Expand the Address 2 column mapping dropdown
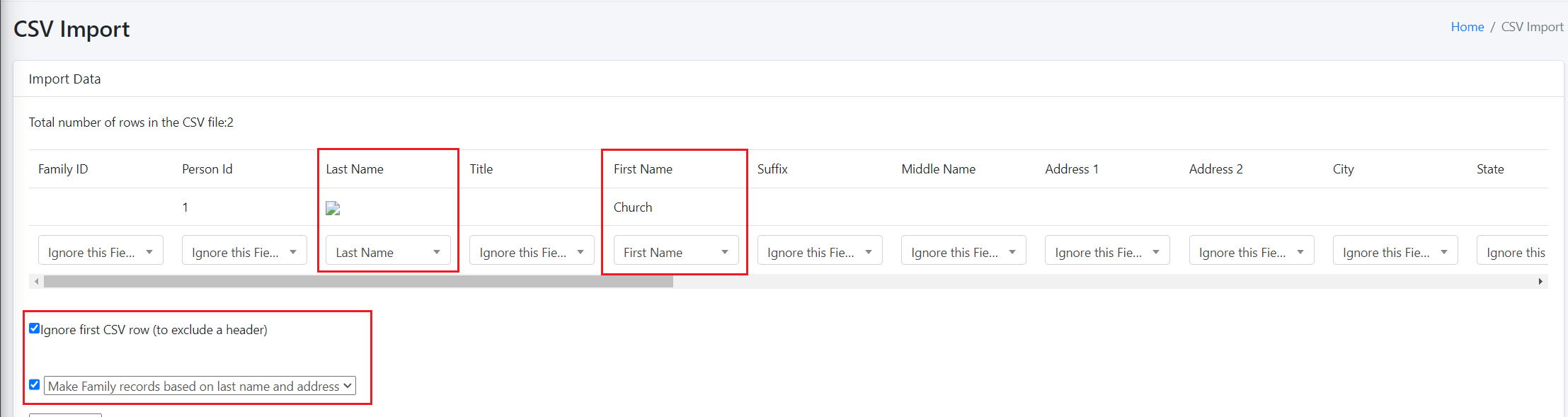1568x417 pixels. point(1252,251)
